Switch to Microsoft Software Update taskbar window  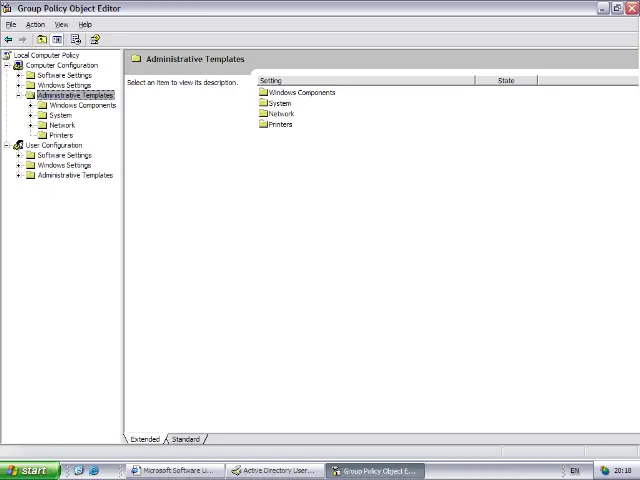click(176, 471)
